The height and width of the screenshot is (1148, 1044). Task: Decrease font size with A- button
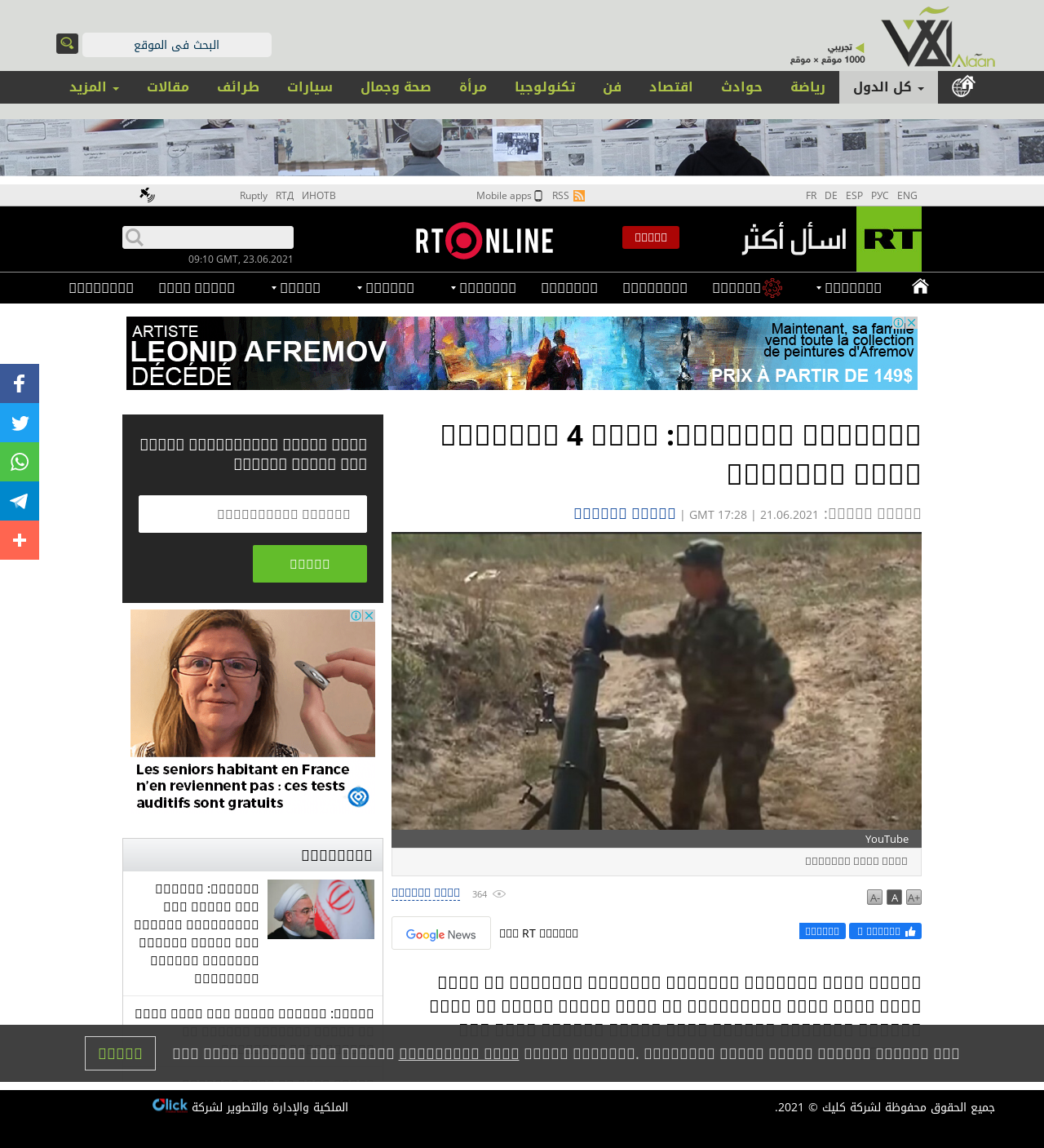(874, 898)
